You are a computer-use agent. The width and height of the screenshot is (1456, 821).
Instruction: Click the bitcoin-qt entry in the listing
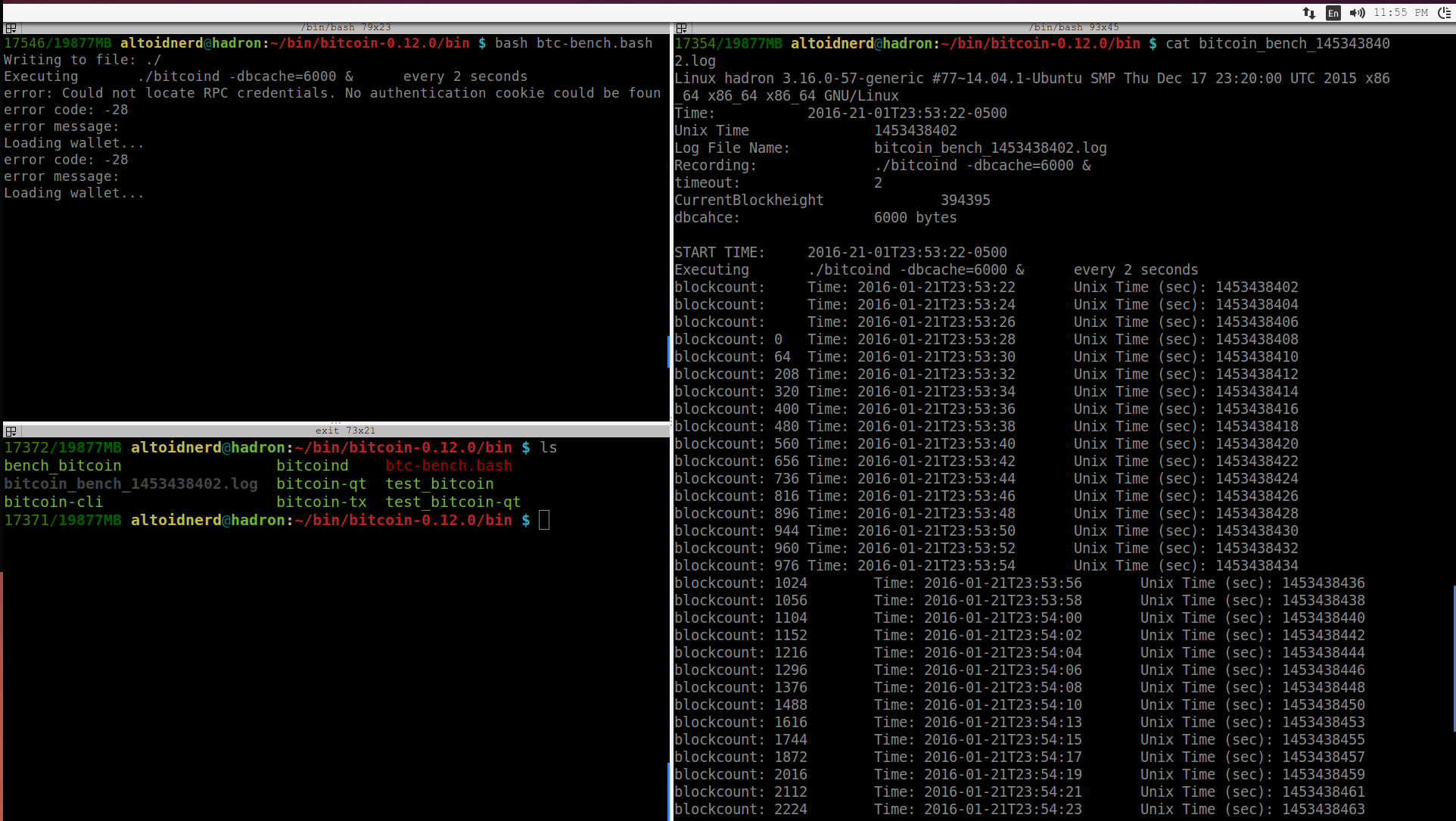click(x=321, y=484)
